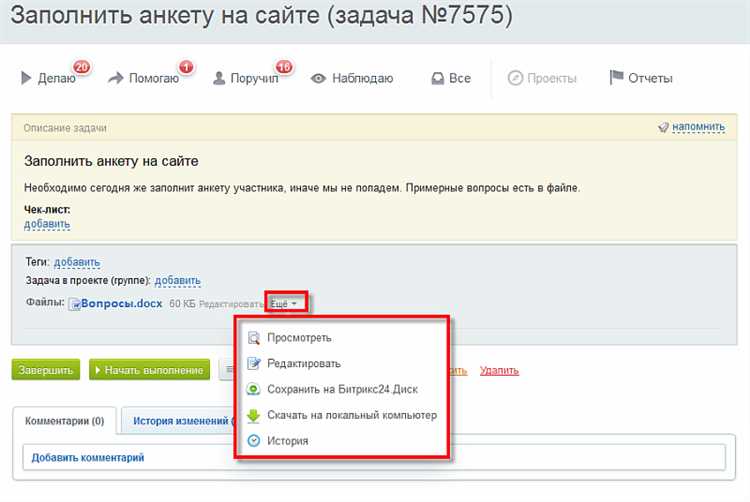Viewport: 750px width, 502px height.
Task: Add task to project group link
Action: [177, 281]
